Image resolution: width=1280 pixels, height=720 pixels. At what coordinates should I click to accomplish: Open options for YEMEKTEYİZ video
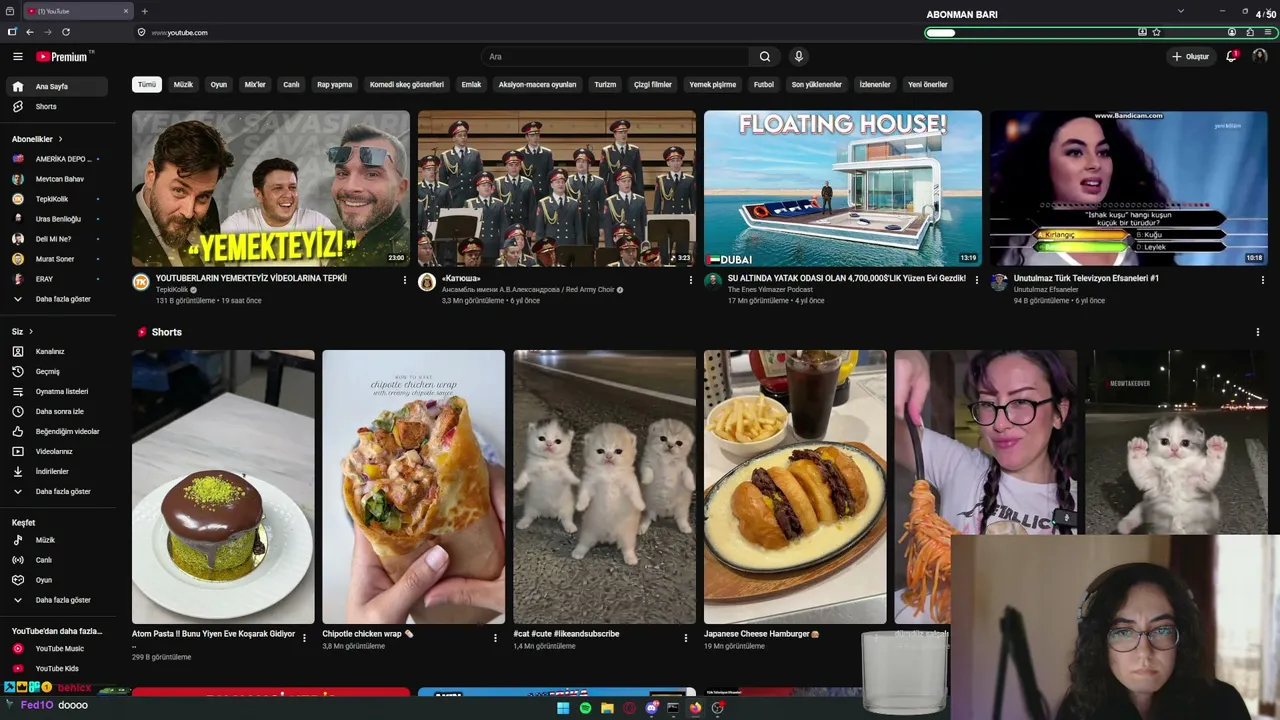click(x=405, y=280)
